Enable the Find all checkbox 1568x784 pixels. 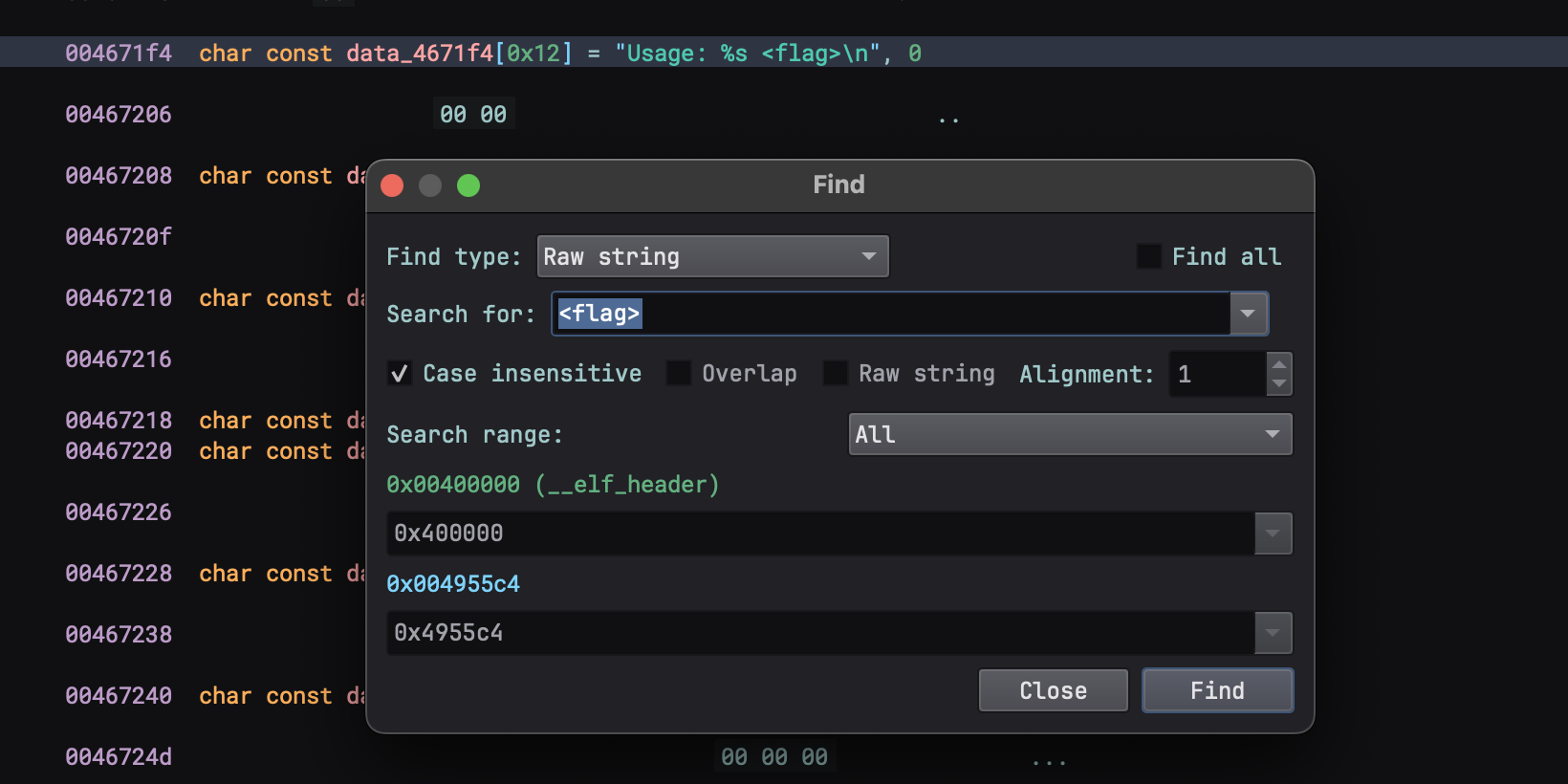1148,256
